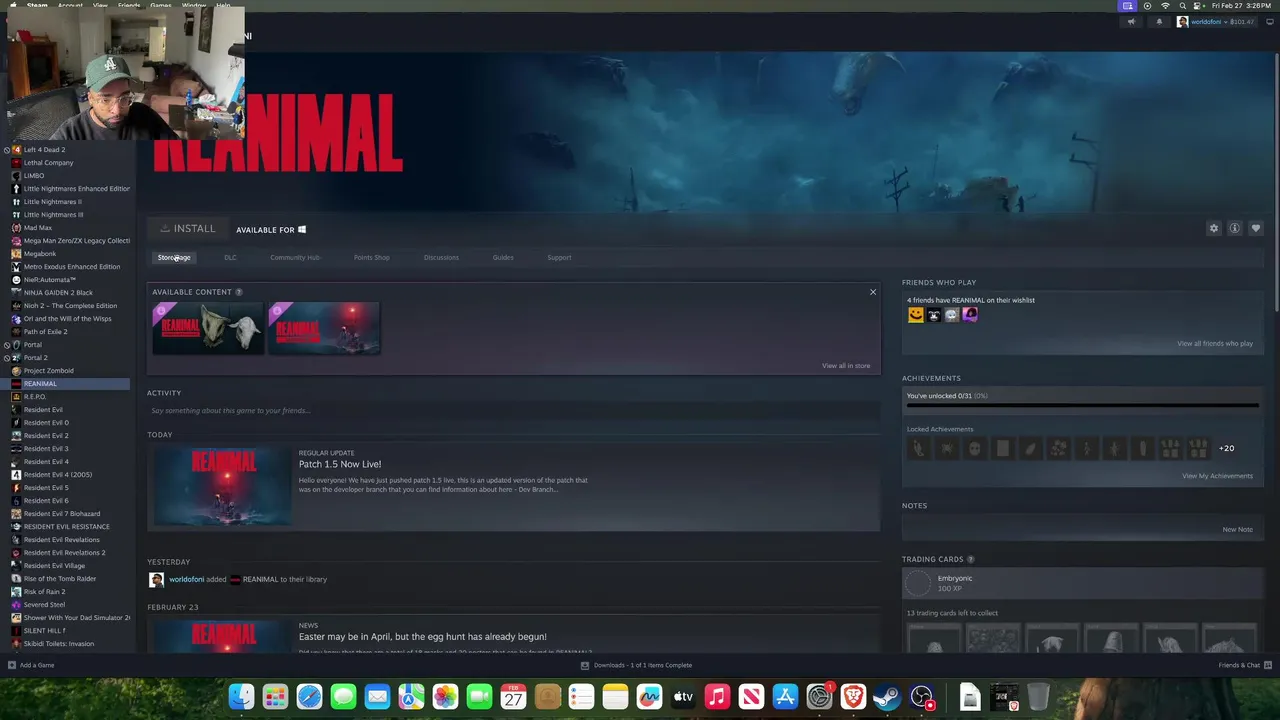Open the game settings gear icon
This screenshot has width=1280, height=720.
[x=1214, y=228]
